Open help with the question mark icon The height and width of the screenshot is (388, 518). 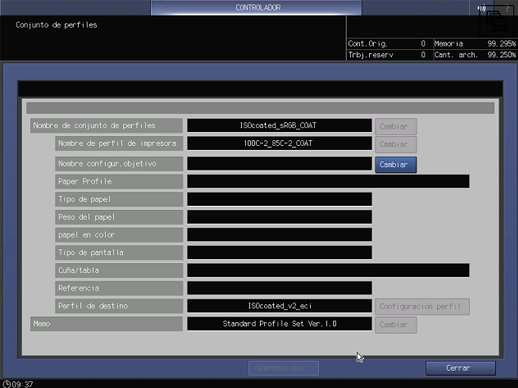507,8
